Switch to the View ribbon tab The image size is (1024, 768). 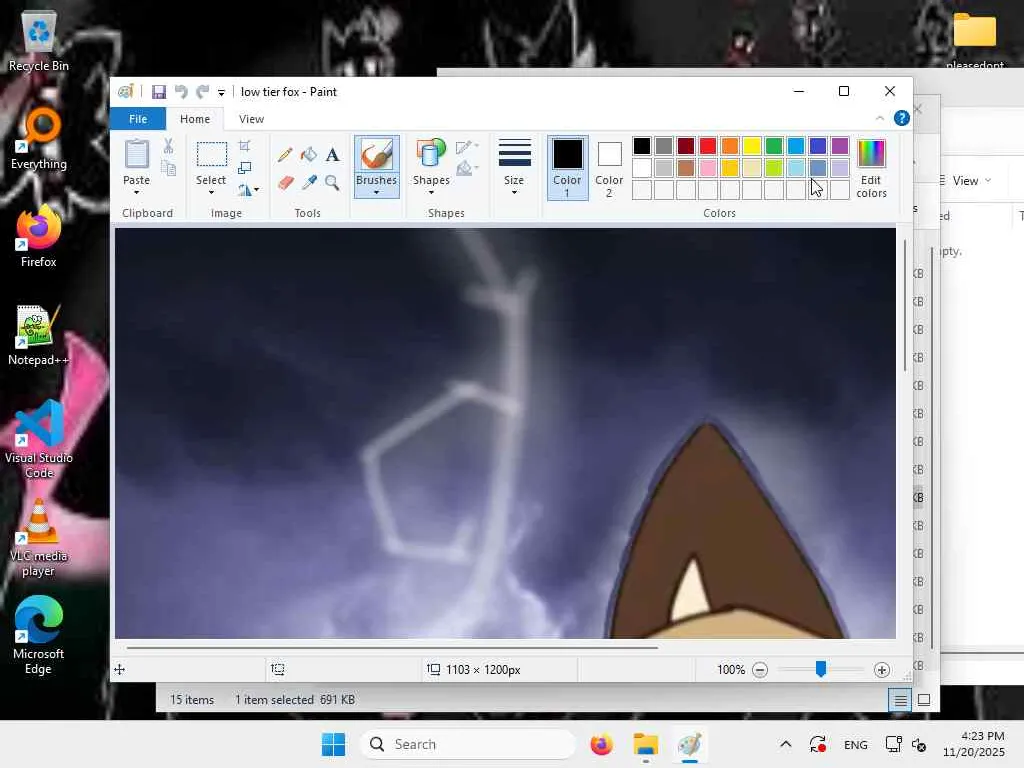click(x=251, y=119)
